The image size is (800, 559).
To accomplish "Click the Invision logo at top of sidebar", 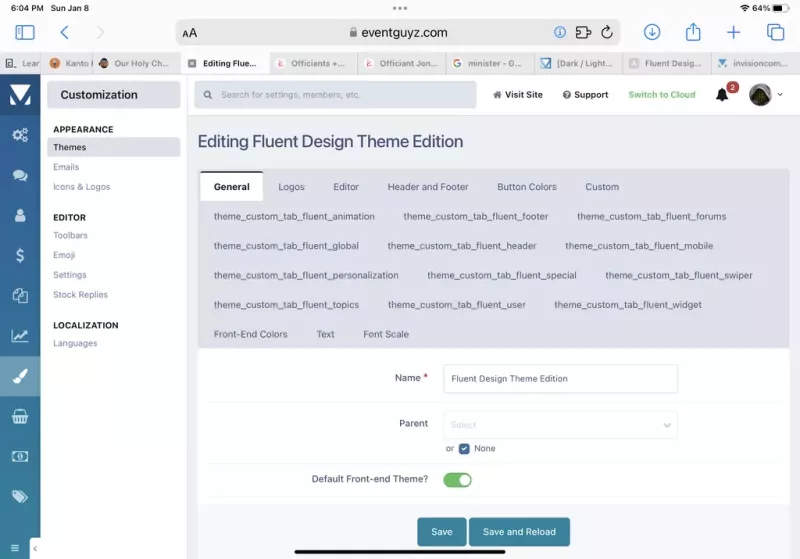I will click(20, 95).
